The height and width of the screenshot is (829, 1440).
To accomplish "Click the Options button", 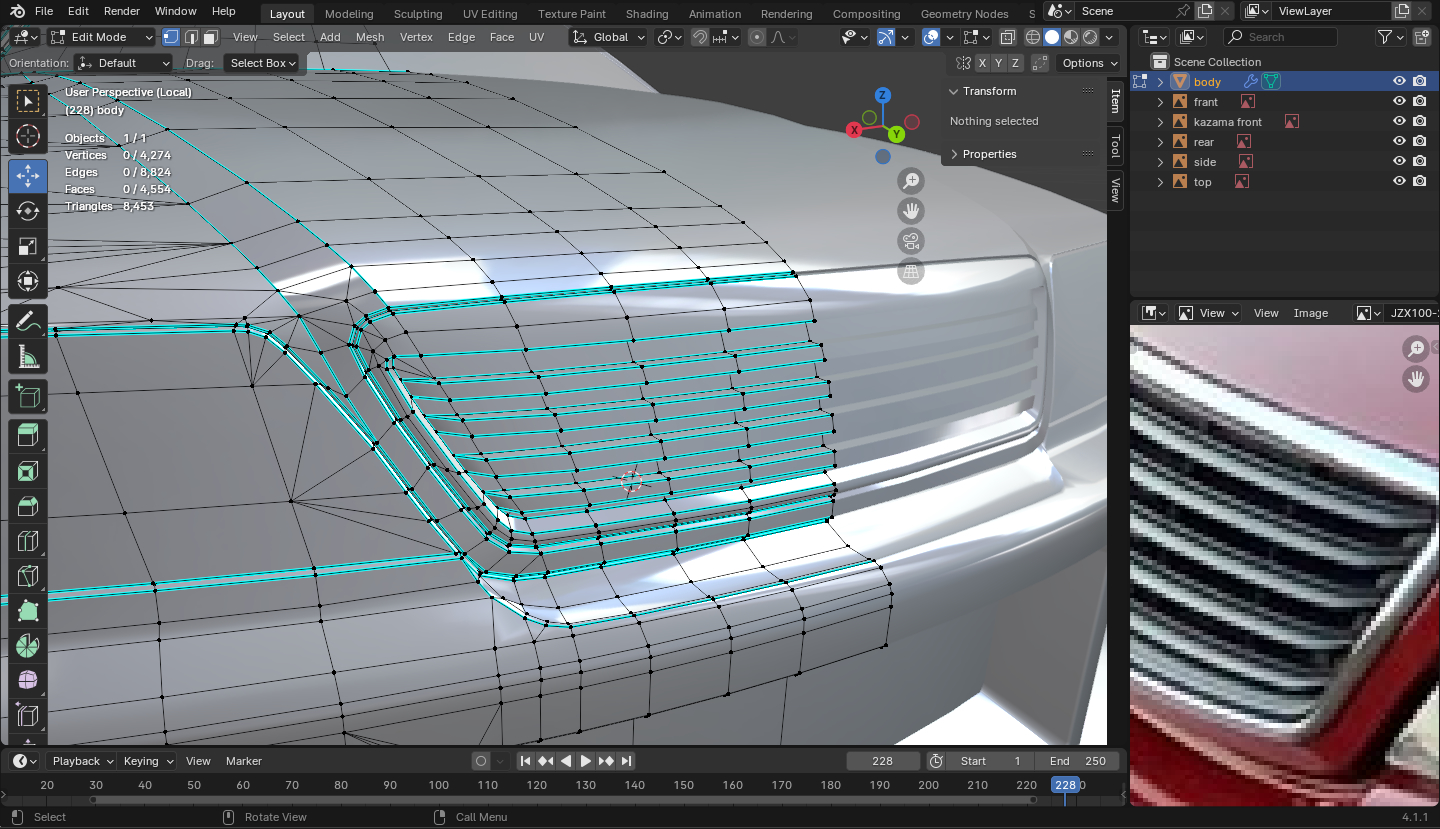I will pyautogui.click(x=1089, y=63).
